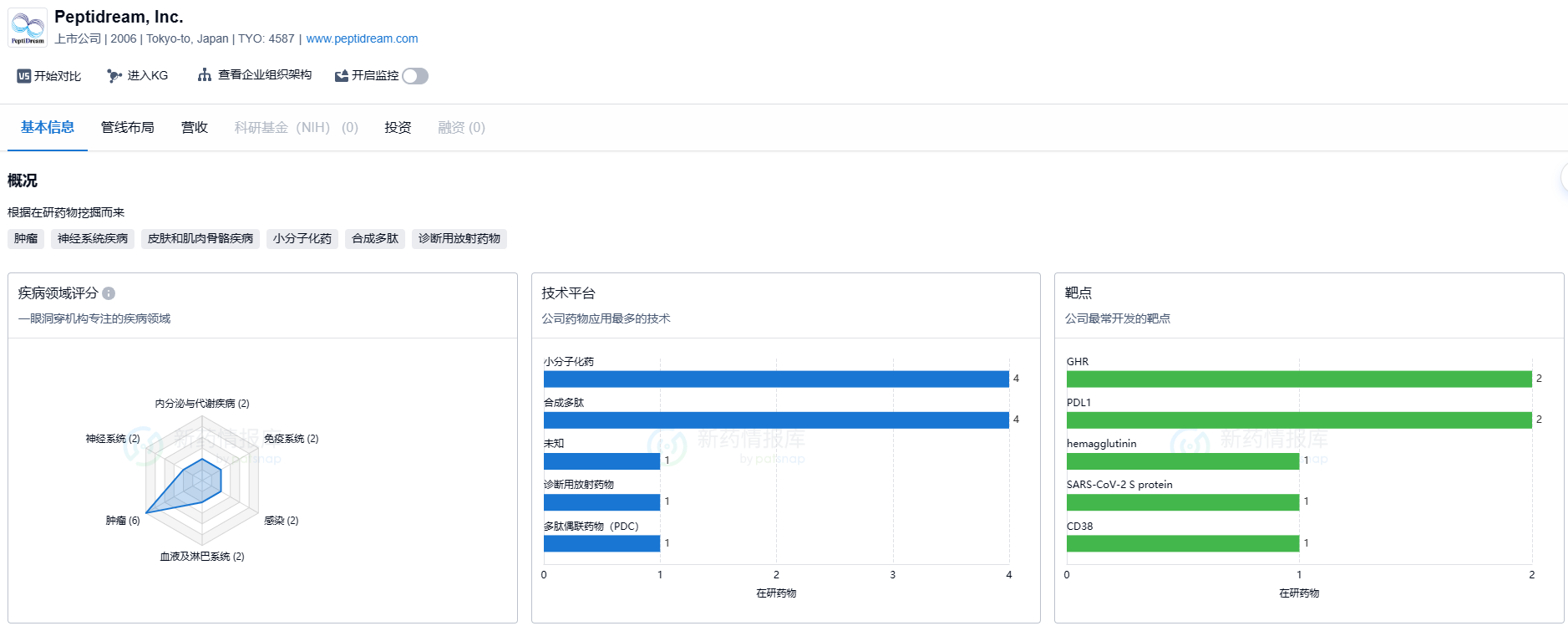
Task: Click the 肿瘤 (6) radar chart label
Action: (122, 521)
